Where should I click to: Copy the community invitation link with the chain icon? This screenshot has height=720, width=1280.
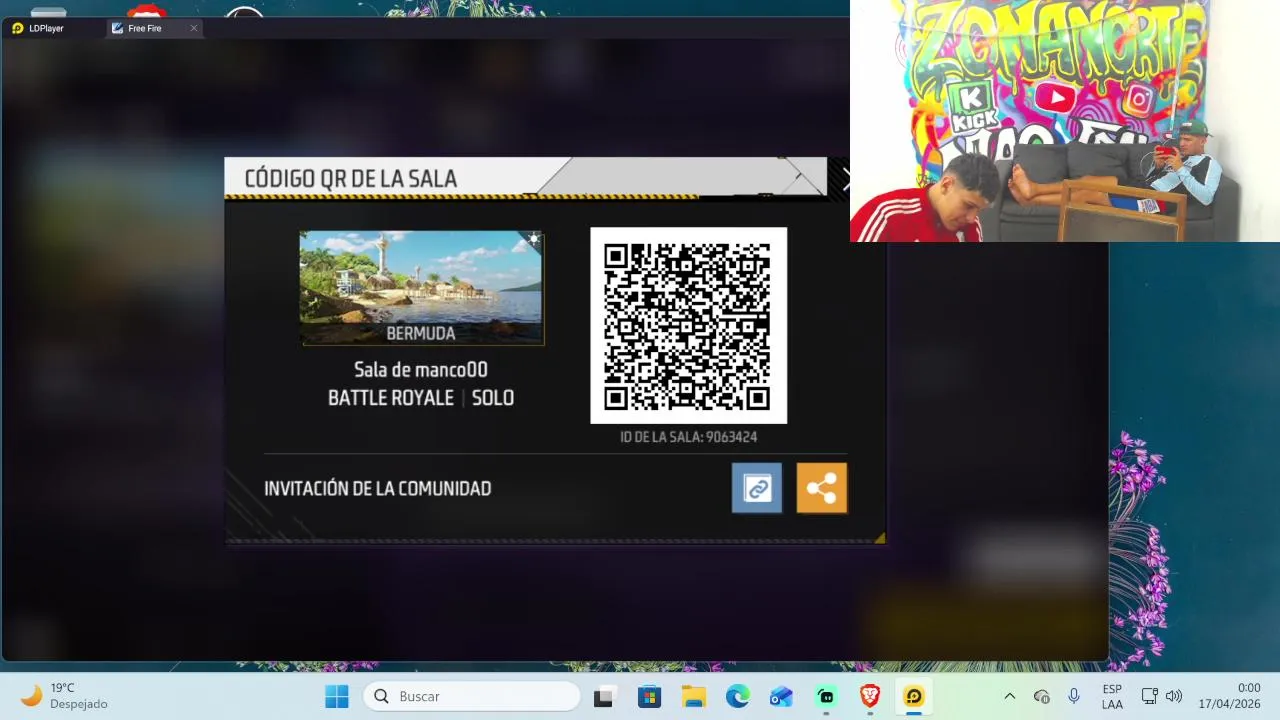coord(757,488)
